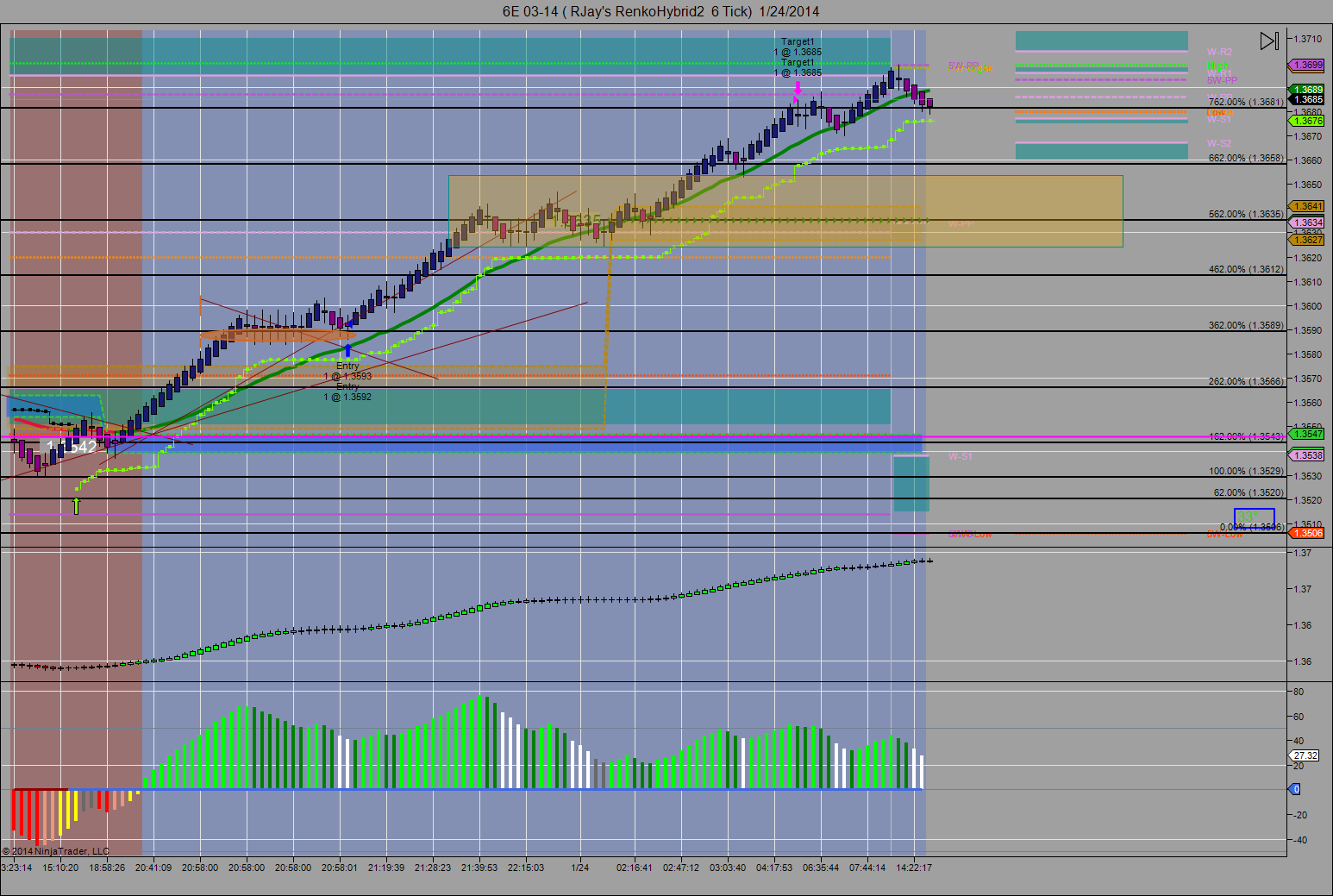The width and height of the screenshot is (1333, 896).
Task: Click the 1.3600 price axis label
Action: pos(1308,306)
